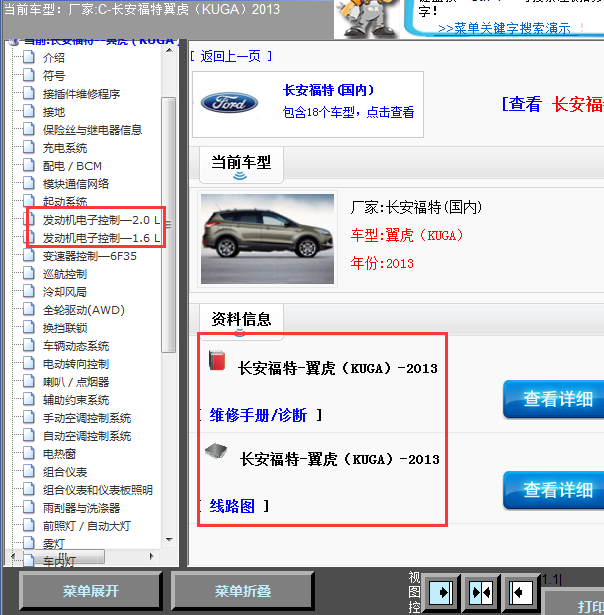Open the 介绍 tree item
This screenshot has height=615, width=604.
[x=54, y=58]
